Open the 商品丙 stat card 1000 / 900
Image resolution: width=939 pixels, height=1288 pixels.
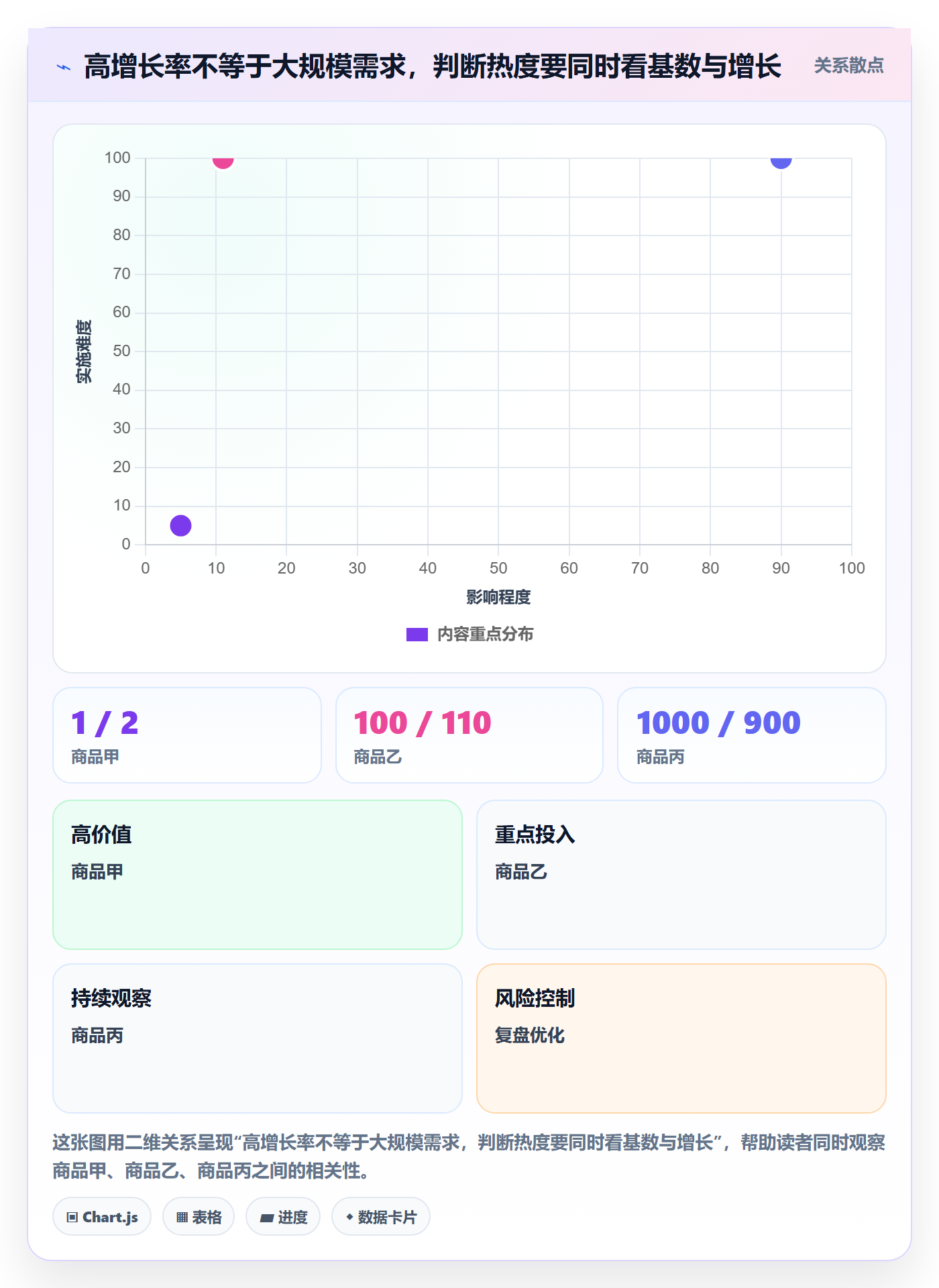coord(752,735)
